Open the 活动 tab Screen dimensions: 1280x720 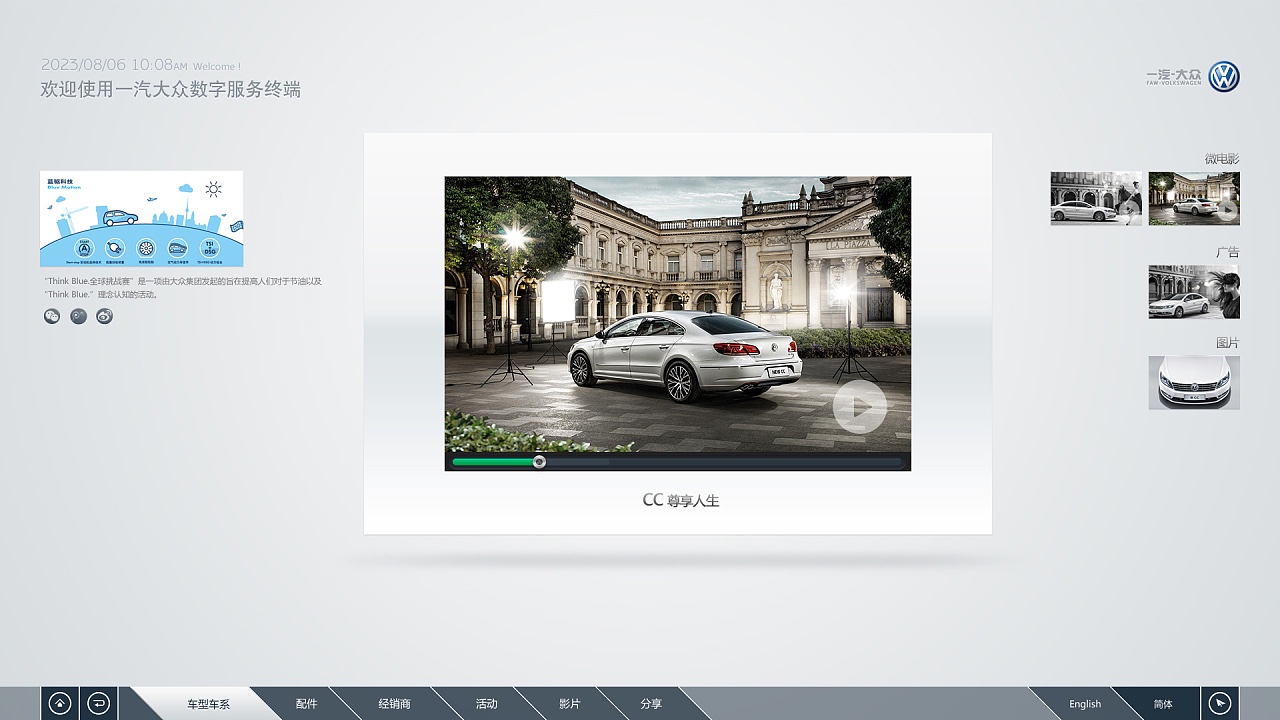(486, 704)
